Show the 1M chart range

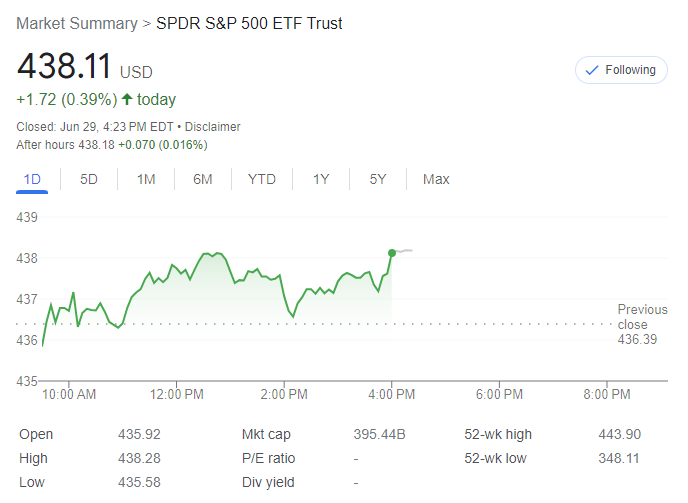point(146,179)
